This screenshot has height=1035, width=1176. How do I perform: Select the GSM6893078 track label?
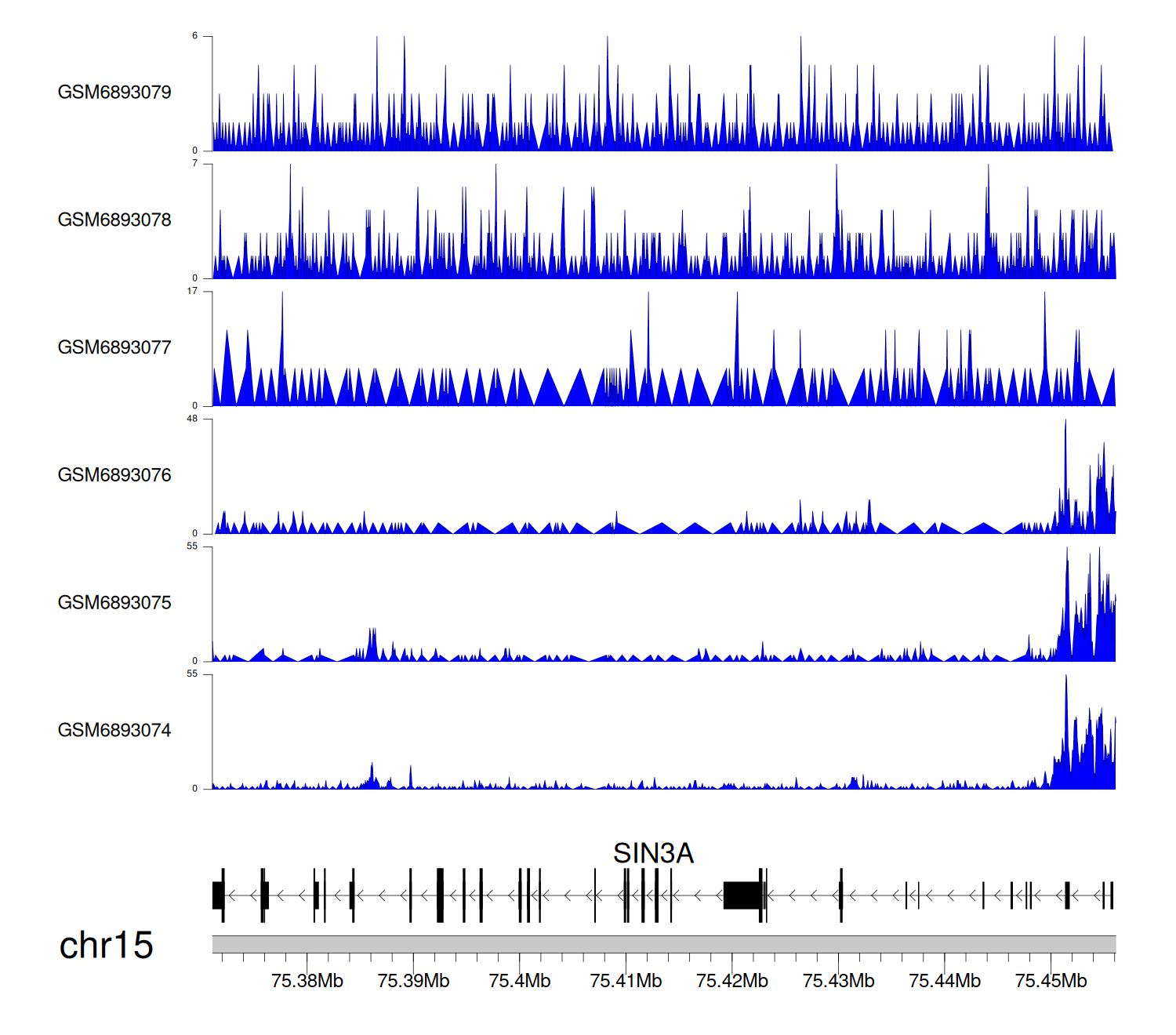[x=114, y=220]
